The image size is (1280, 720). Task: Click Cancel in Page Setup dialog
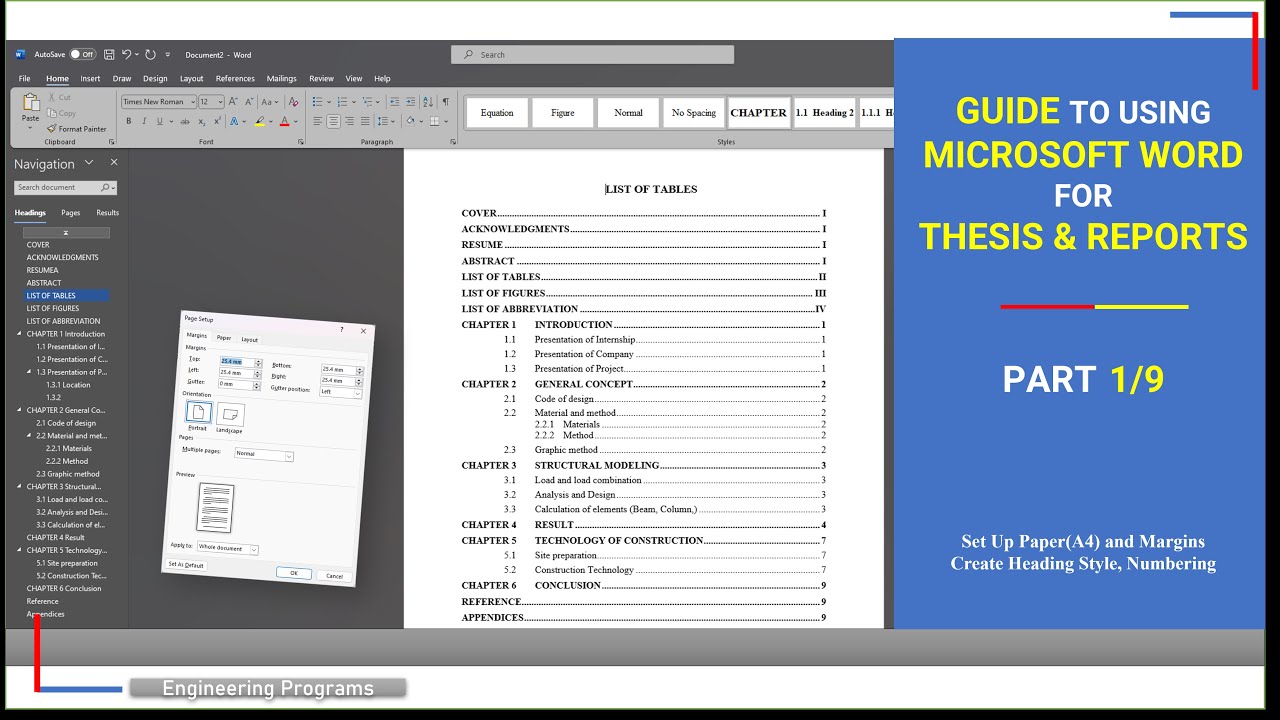point(334,576)
